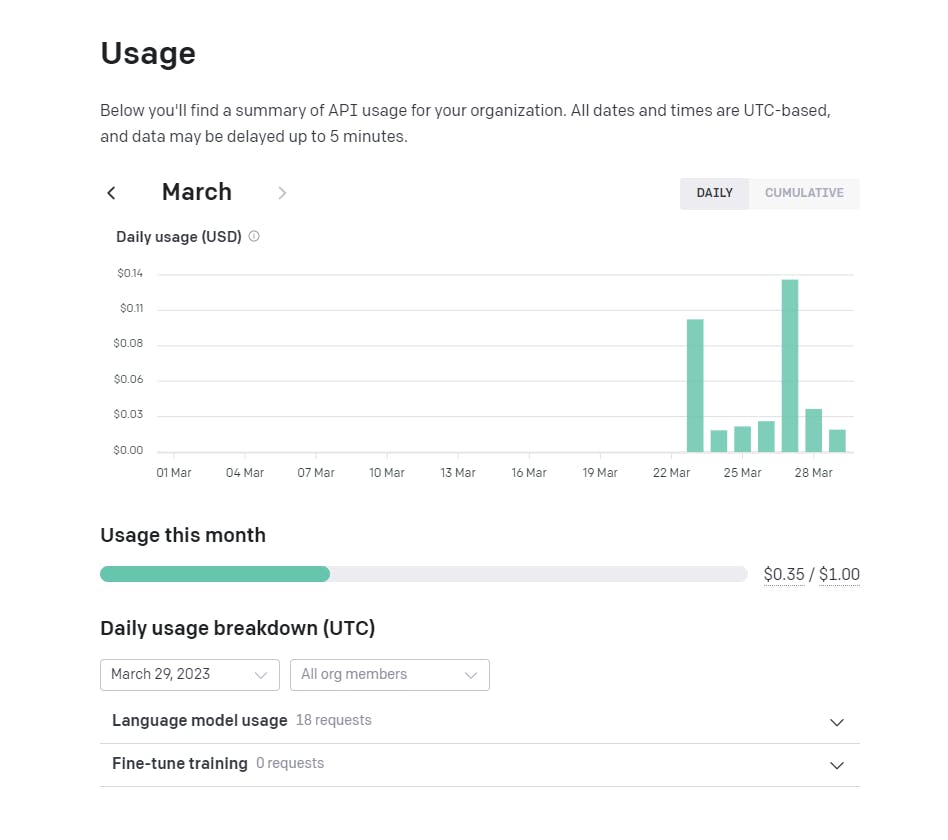
Task: Switch chart to Cumulative view
Action: pos(804,193)
